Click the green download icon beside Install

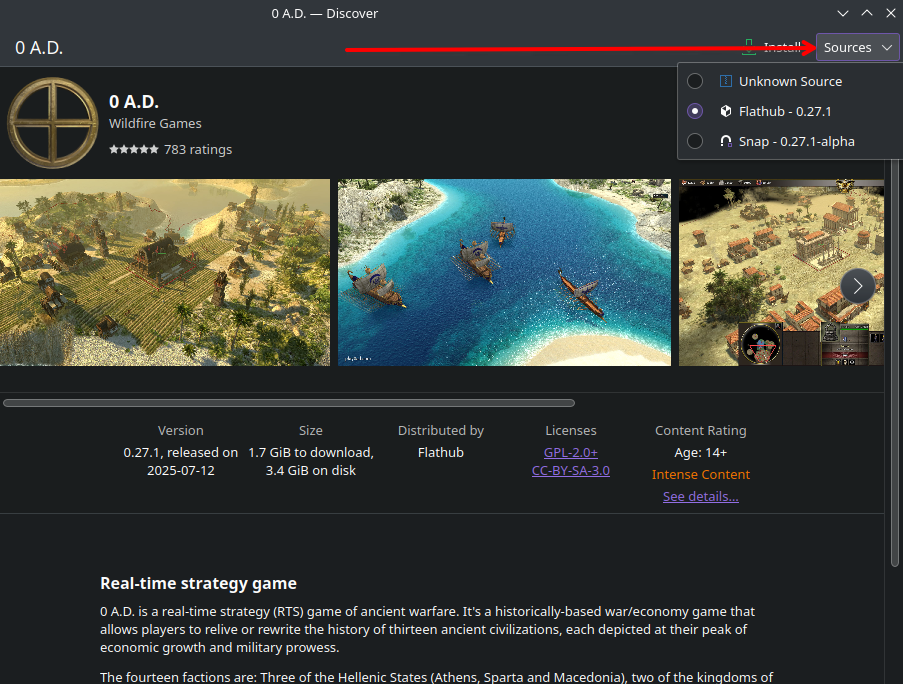[x=749, y=47]
